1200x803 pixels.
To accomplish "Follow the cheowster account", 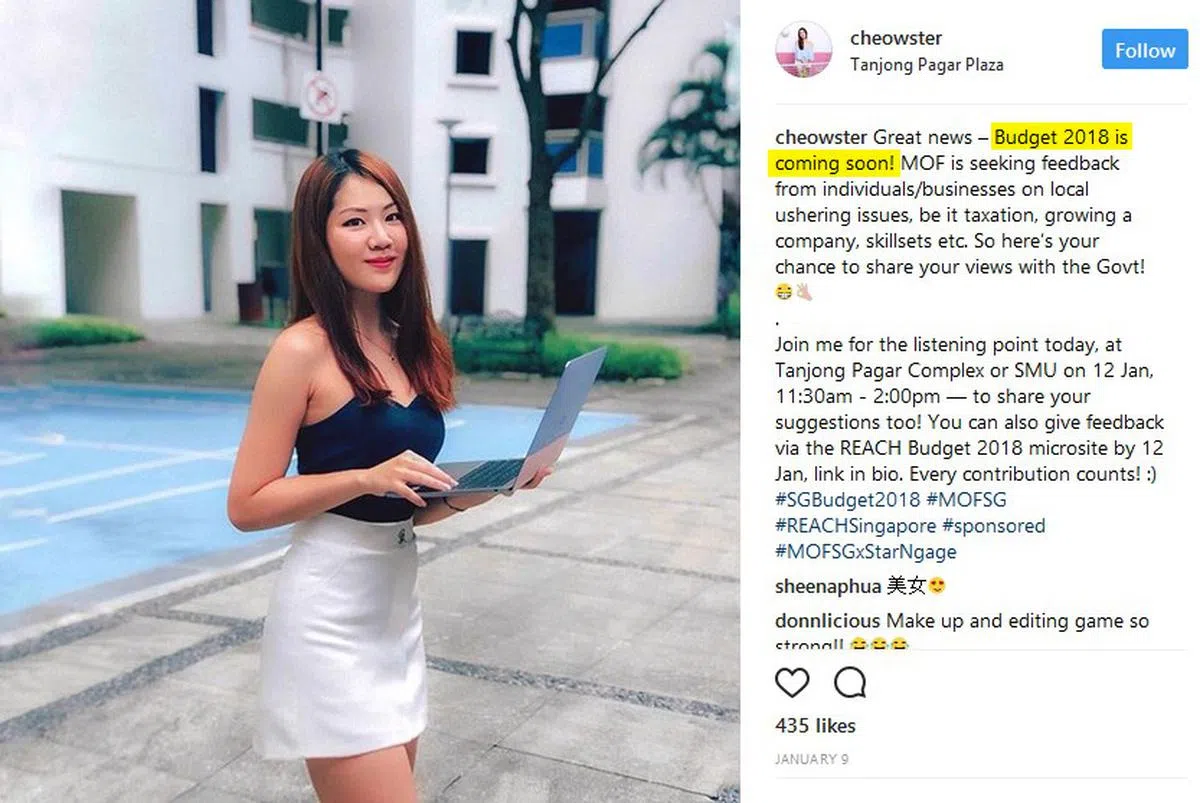I will click(x=1144, y=50).
